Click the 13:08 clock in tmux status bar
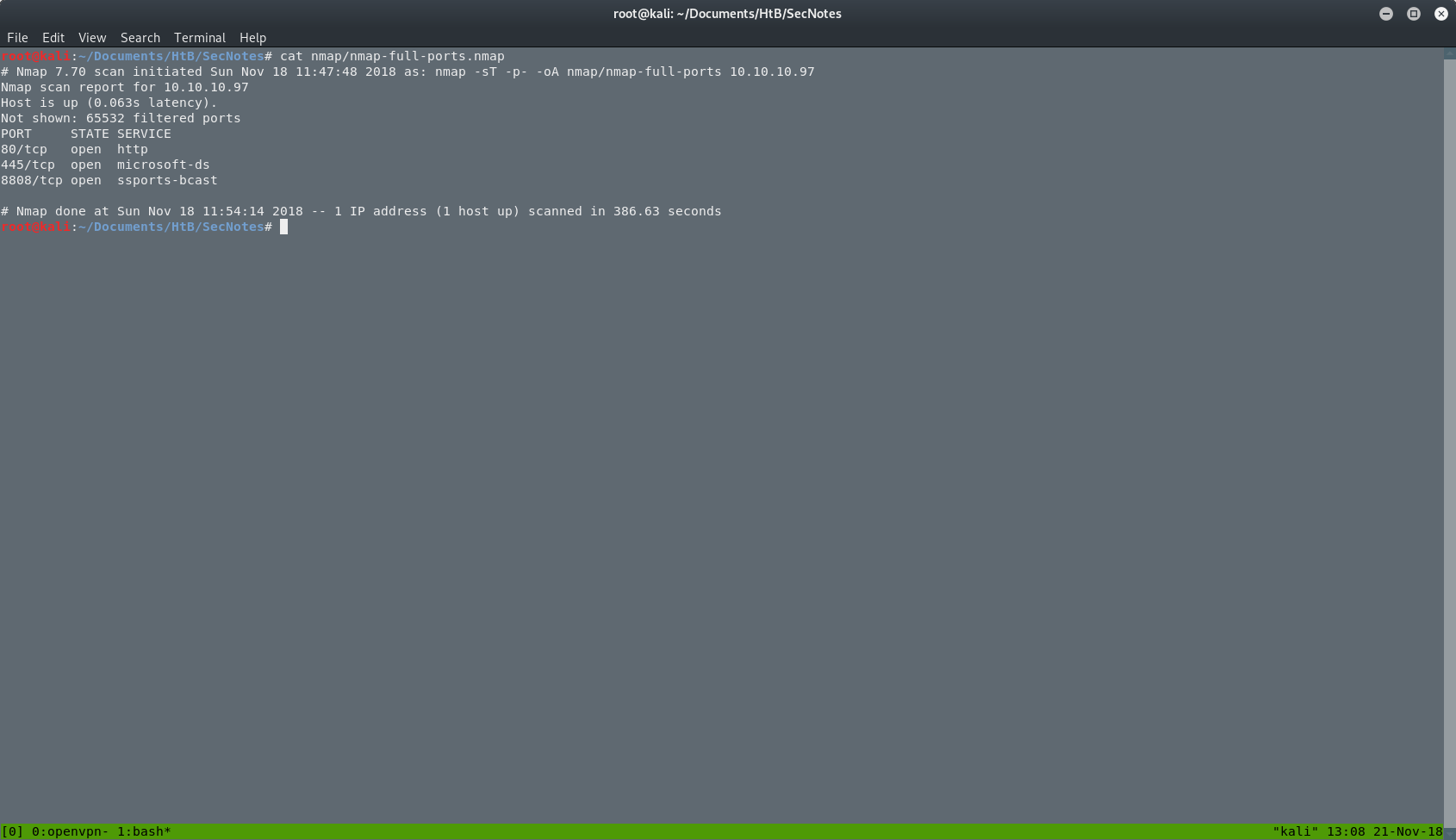 (1346, 831)
